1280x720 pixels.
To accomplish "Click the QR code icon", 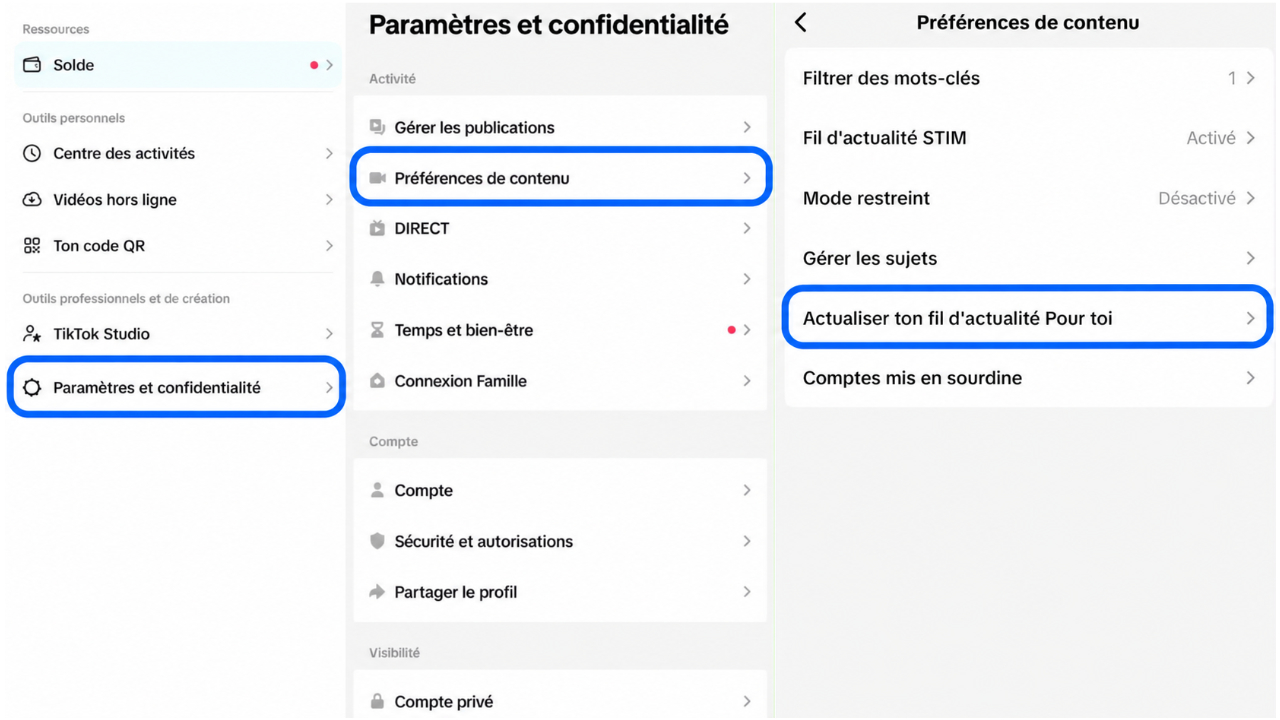I will pos(32,245).
